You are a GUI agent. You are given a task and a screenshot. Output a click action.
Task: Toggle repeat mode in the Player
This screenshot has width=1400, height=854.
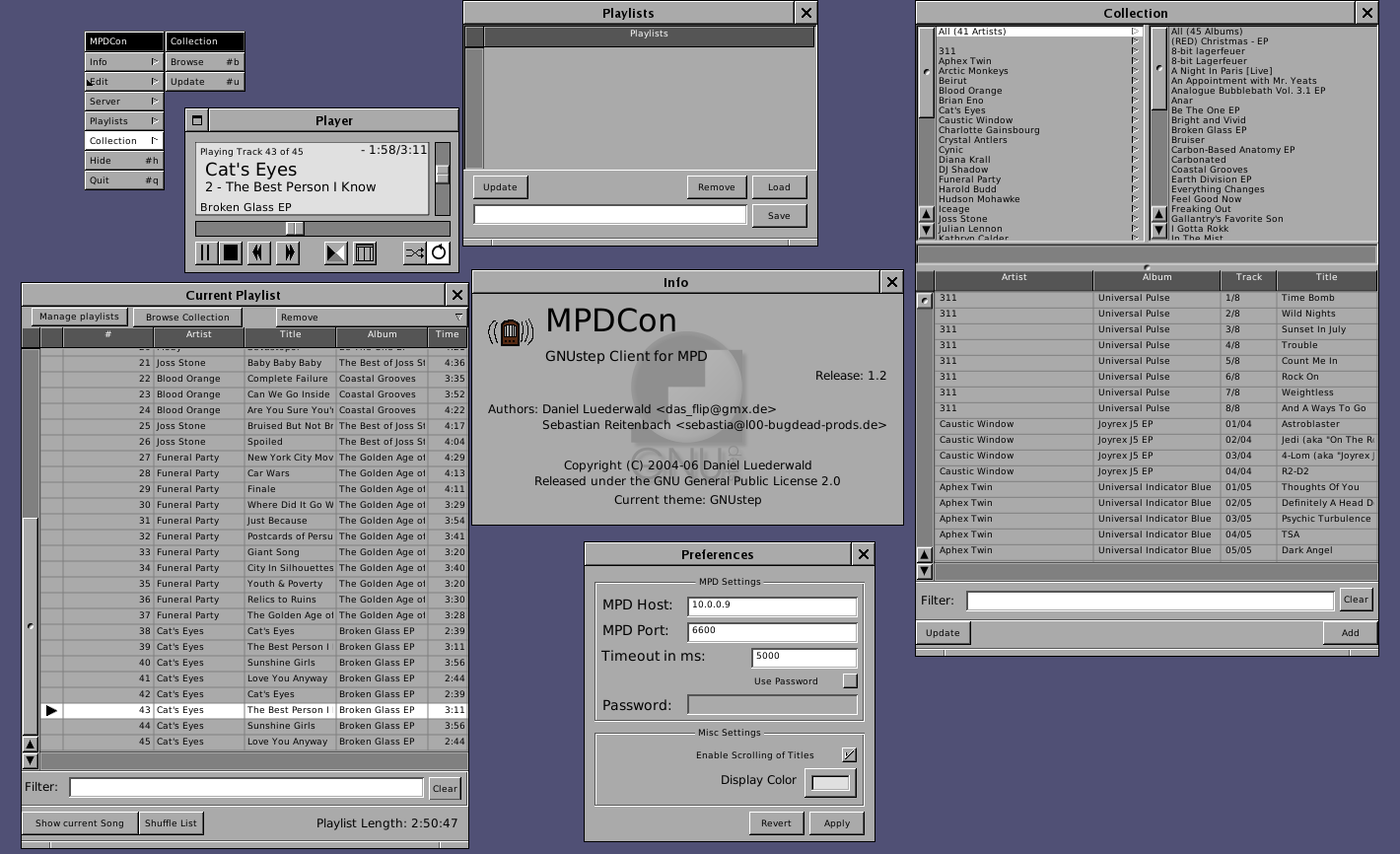439,253
